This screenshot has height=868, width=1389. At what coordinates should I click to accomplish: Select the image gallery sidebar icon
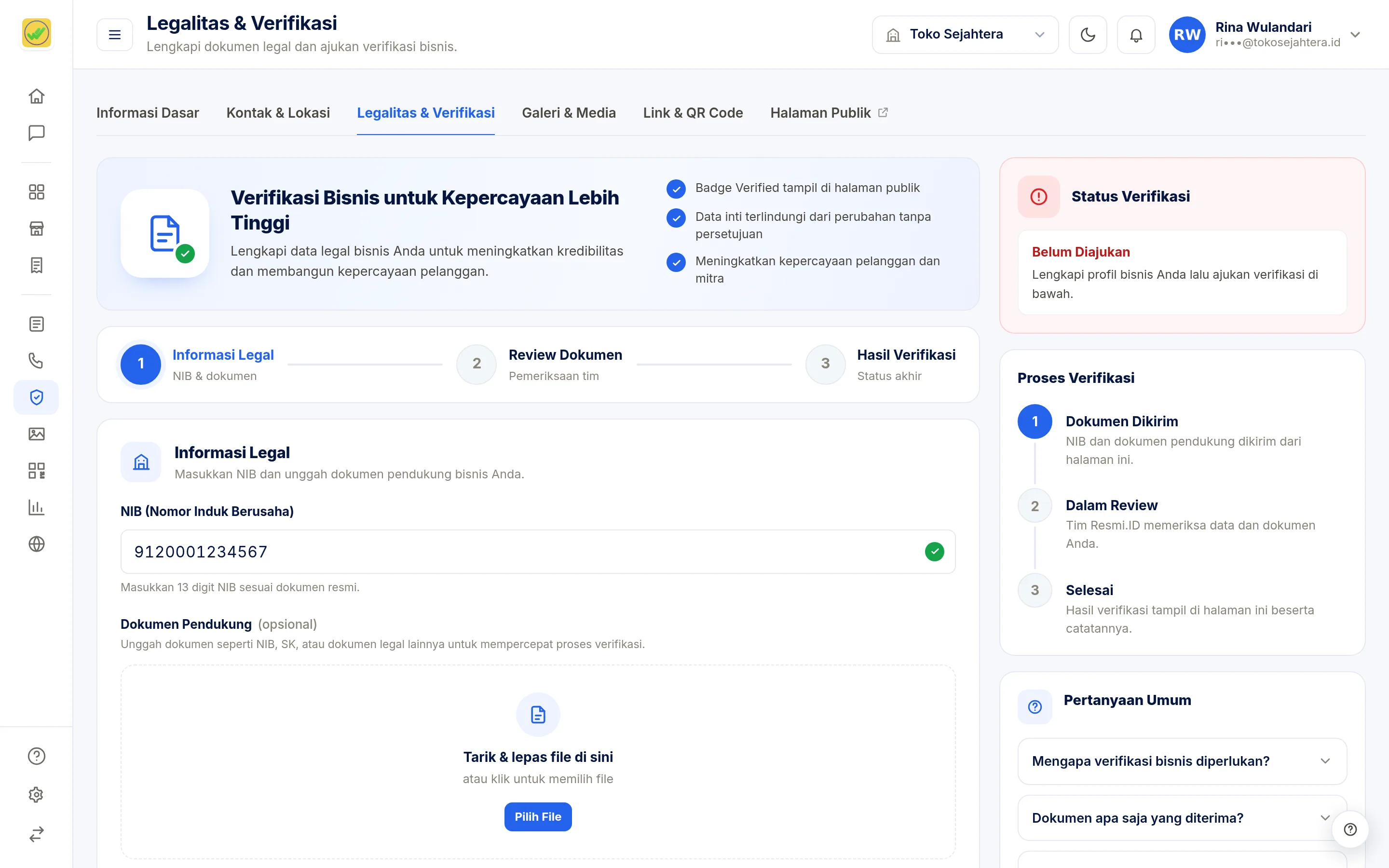36,434
